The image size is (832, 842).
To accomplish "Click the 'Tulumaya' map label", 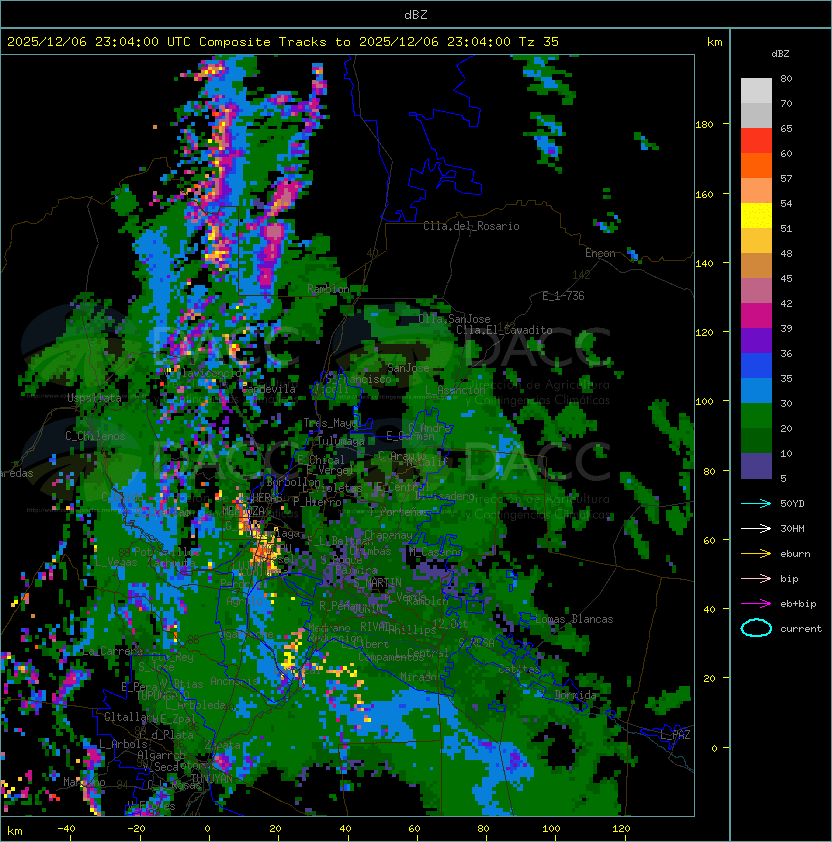I will click(341, 441).
